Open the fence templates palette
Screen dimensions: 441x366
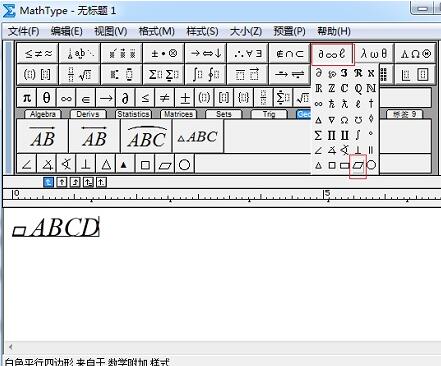(38, 74)
